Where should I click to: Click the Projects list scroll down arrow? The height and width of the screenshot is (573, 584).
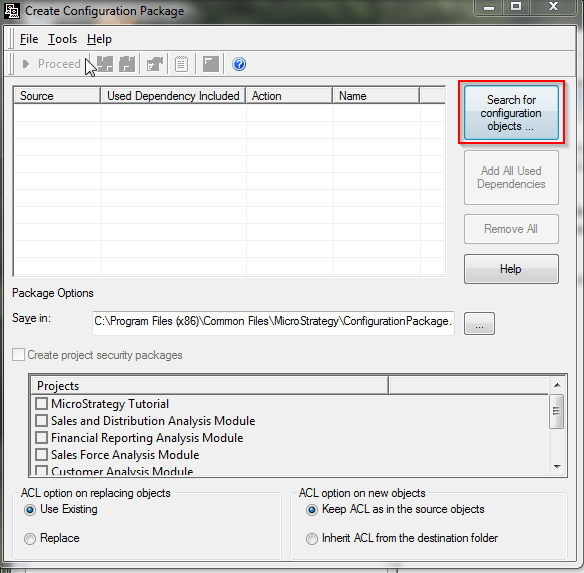point(557,466)
